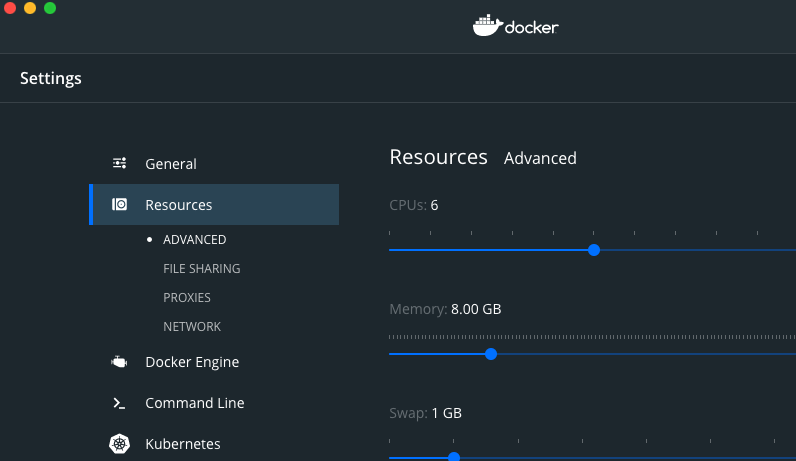The image size is (796, 461).
Task: Click the Resources disk icon in sidebar
Action: click(119, 204)
